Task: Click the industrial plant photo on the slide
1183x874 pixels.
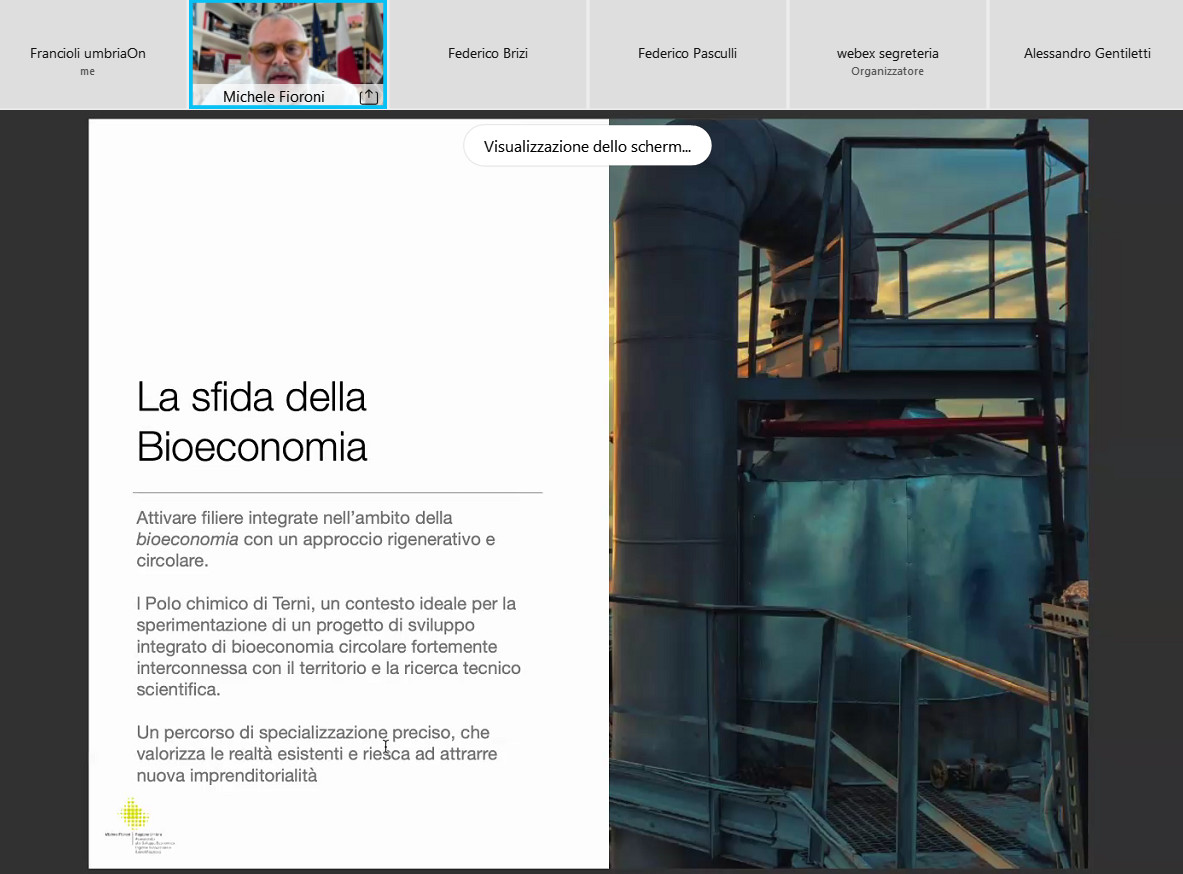Action: tap(849, 494)
